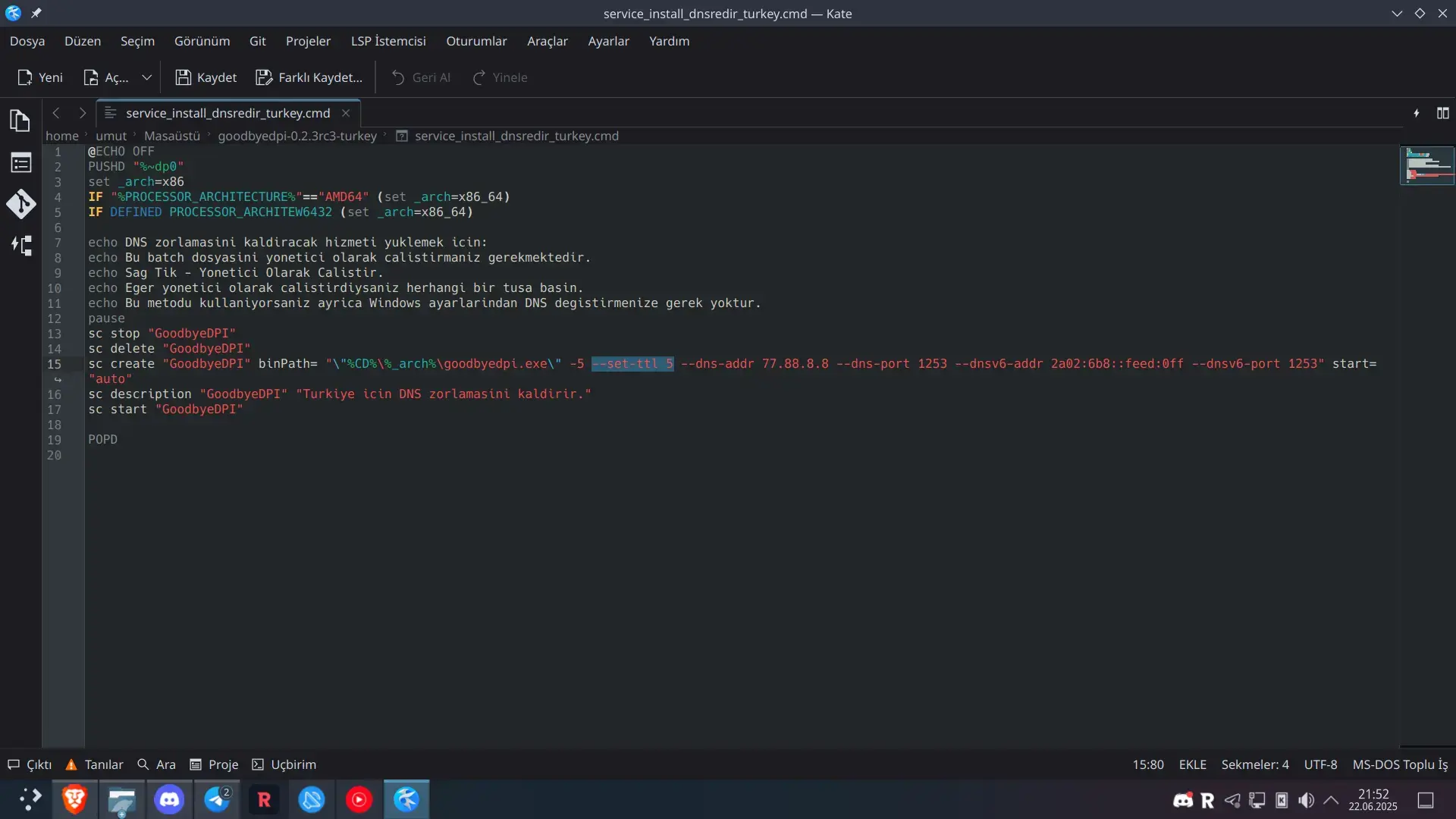The width and height of the screenshot is (1456, 819).
Task: Click the Aç open file button
Action: pyautogui.click(x=105, y=77)
